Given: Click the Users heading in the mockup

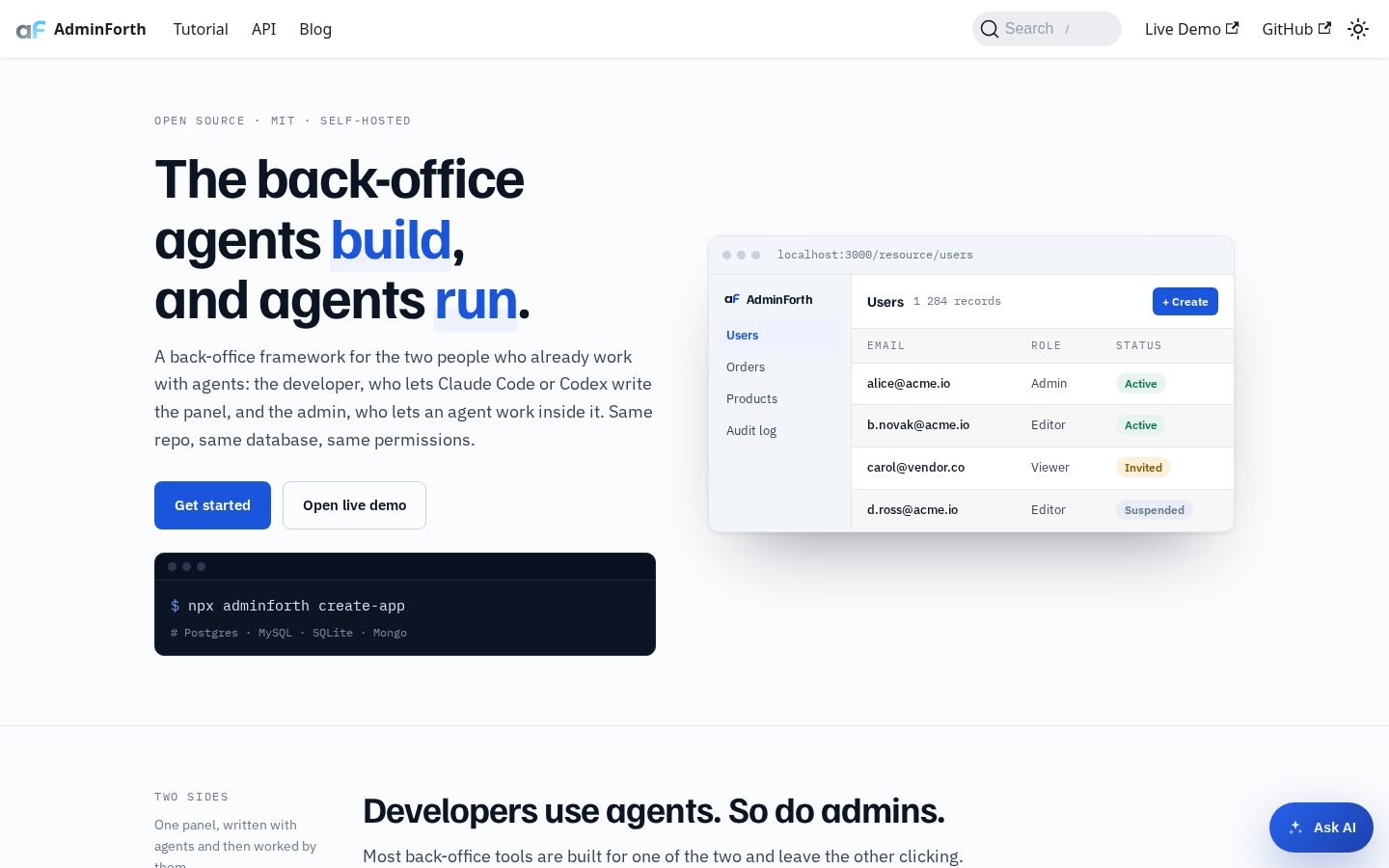Looking at the screenshot, I should [x=885, y=302].
